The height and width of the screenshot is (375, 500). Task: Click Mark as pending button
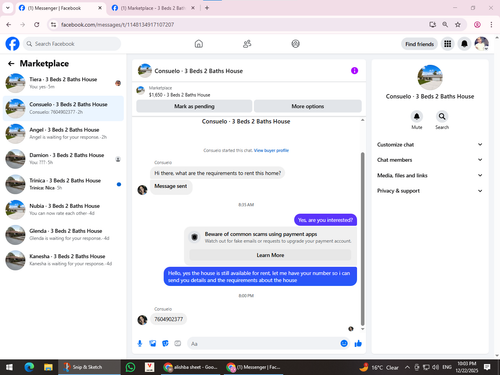coord(194,106)
